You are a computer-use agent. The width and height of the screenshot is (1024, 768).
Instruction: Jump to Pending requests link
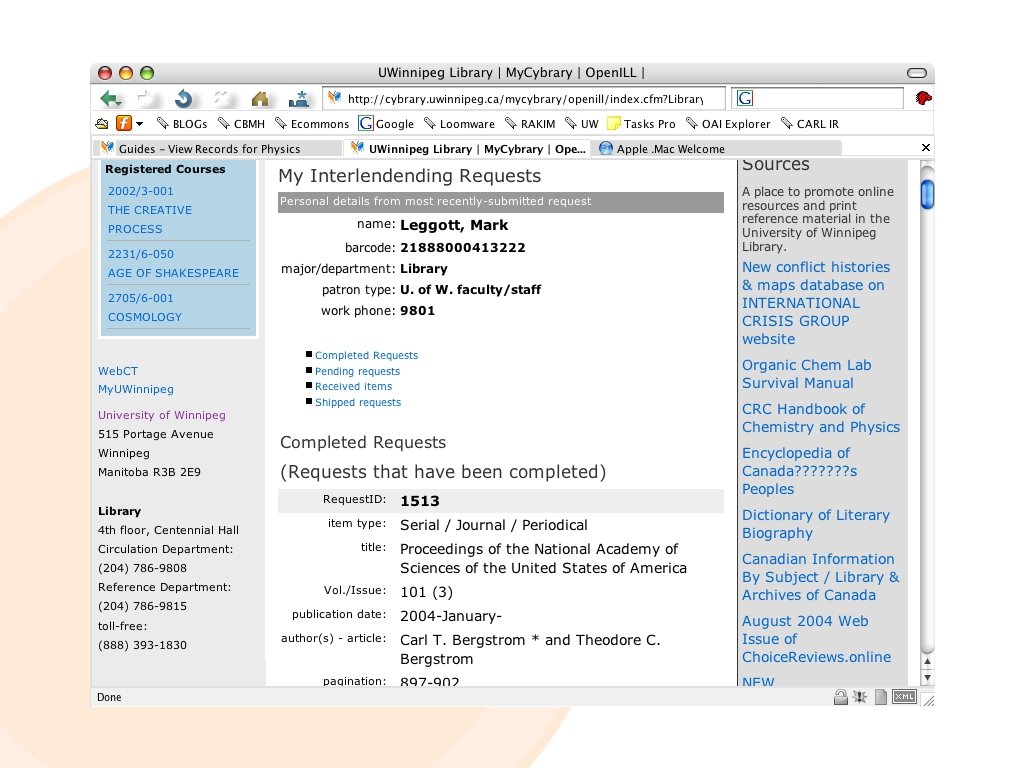click(357, 371)
